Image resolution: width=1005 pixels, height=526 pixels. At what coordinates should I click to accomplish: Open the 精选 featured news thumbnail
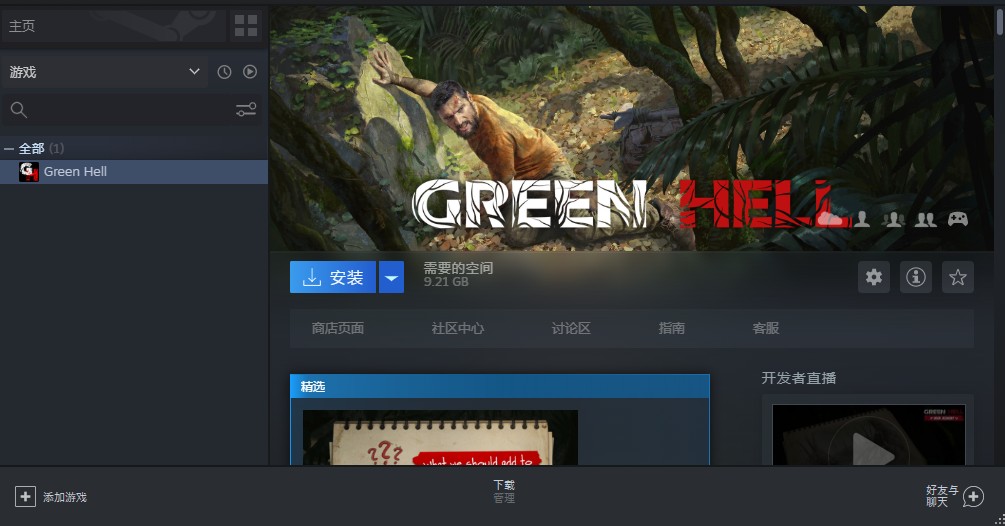(440, 438)
